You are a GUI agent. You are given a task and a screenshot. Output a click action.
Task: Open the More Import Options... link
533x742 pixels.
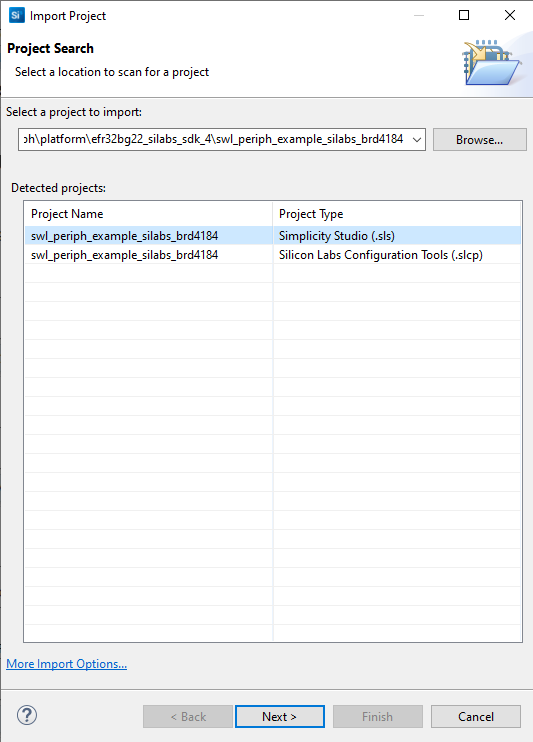click(66, 664)
